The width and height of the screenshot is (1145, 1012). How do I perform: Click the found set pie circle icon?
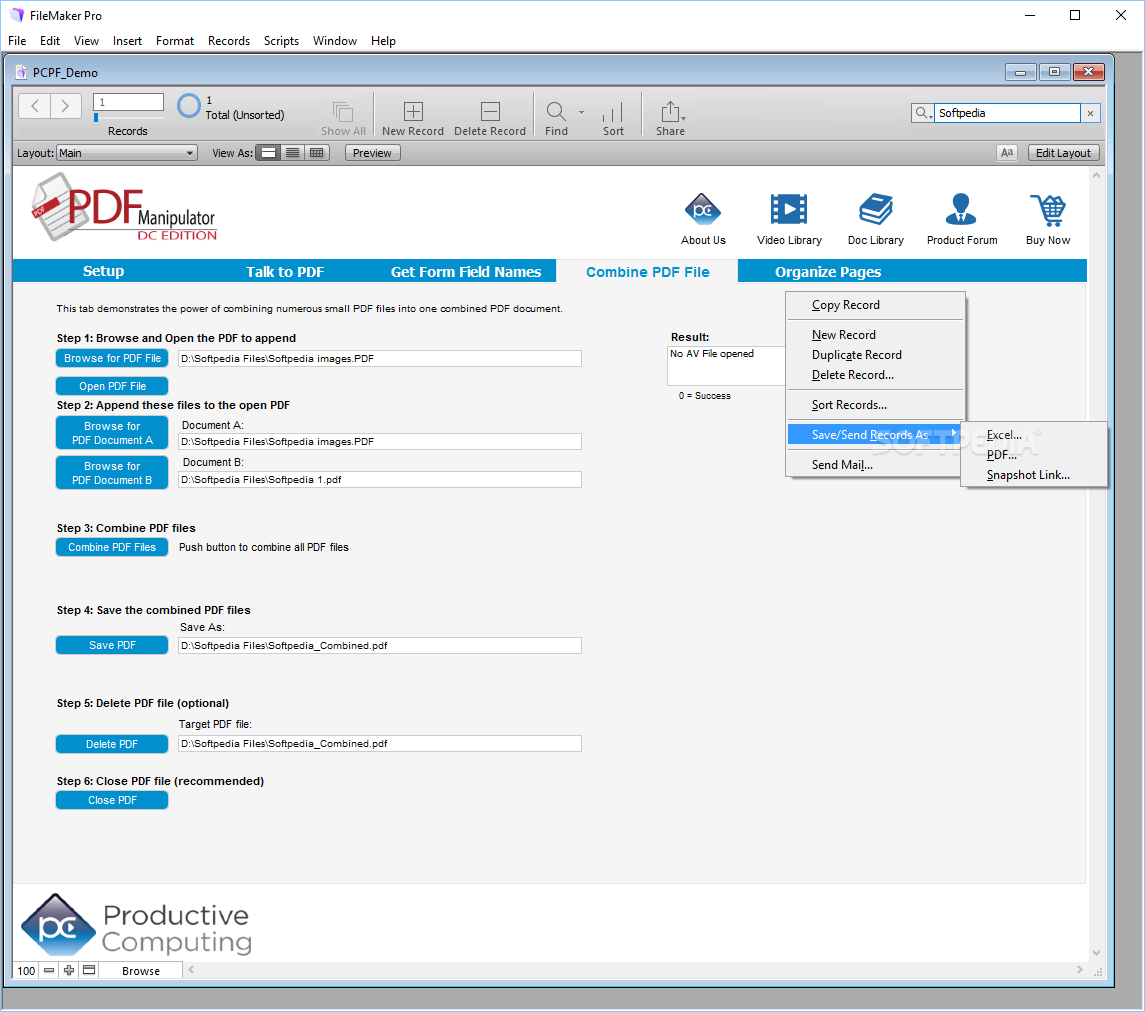click(x=188, y=106)
